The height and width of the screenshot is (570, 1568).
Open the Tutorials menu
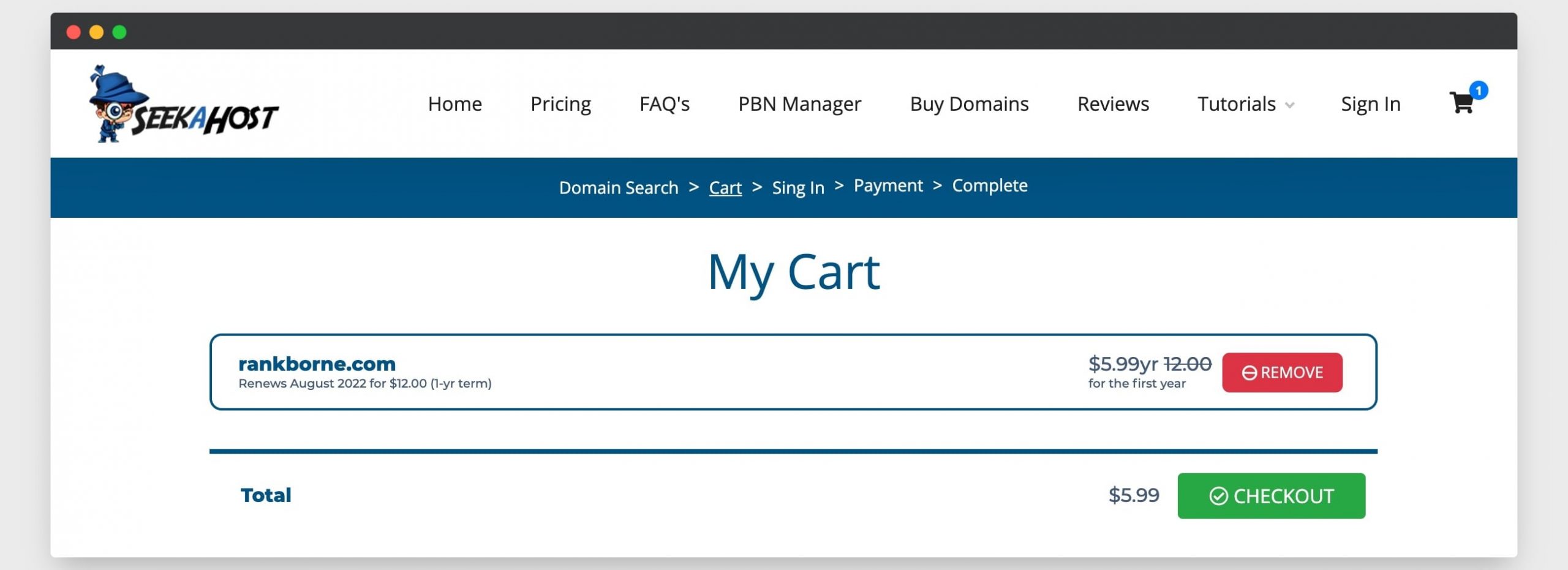tap(1237, 104)
